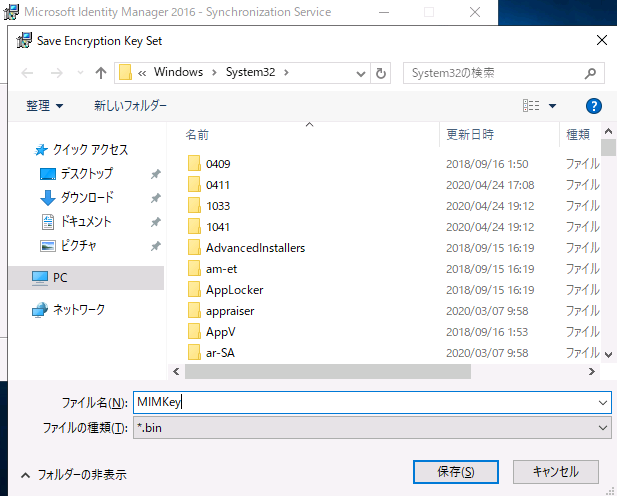The width and height of the screenshot is (617, 496).
Task: Click the Microsoft Identity Manager title bar icon
Action: (x=11, y=11)
